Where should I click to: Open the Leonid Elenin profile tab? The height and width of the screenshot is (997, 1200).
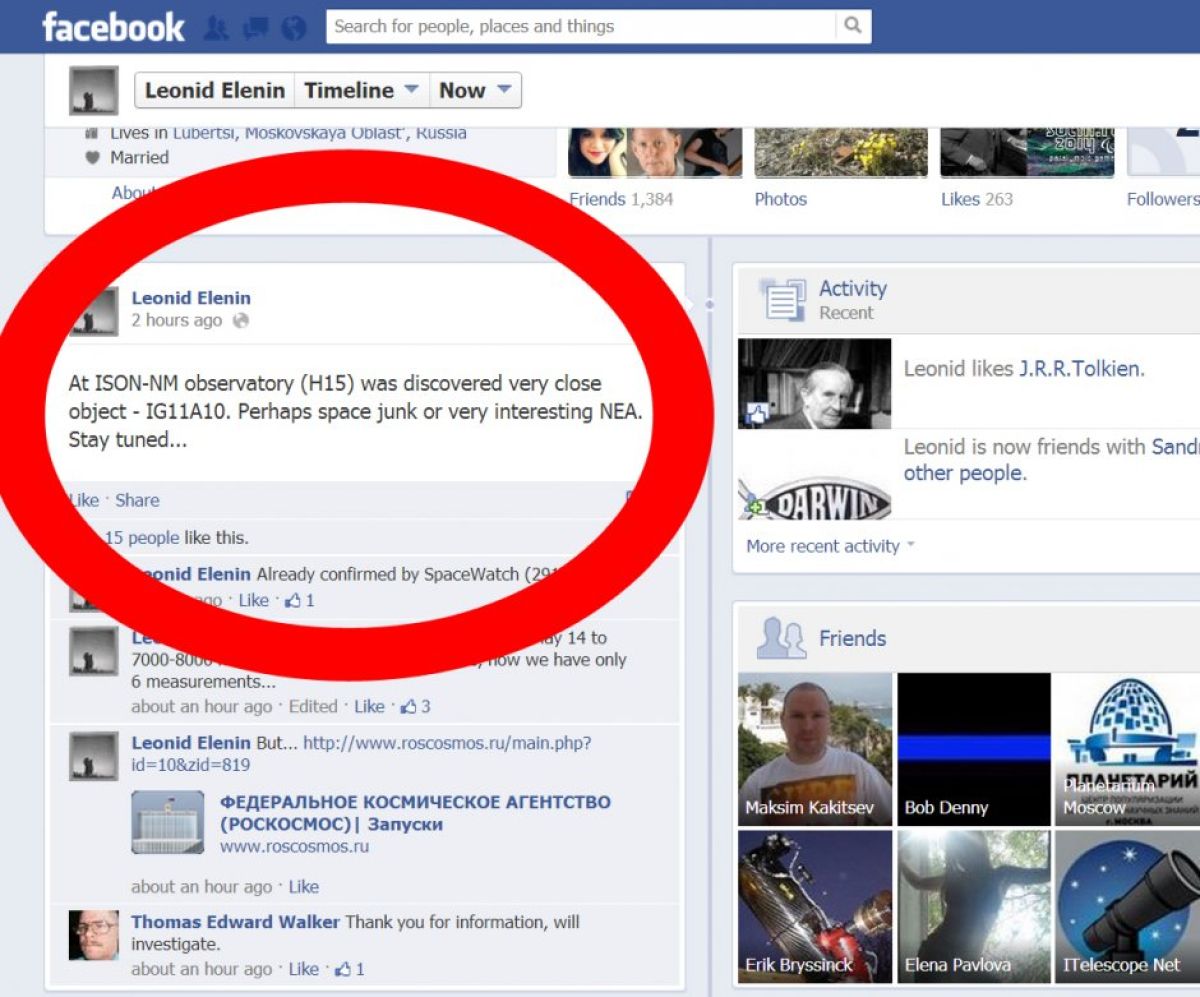click(214, 90)
